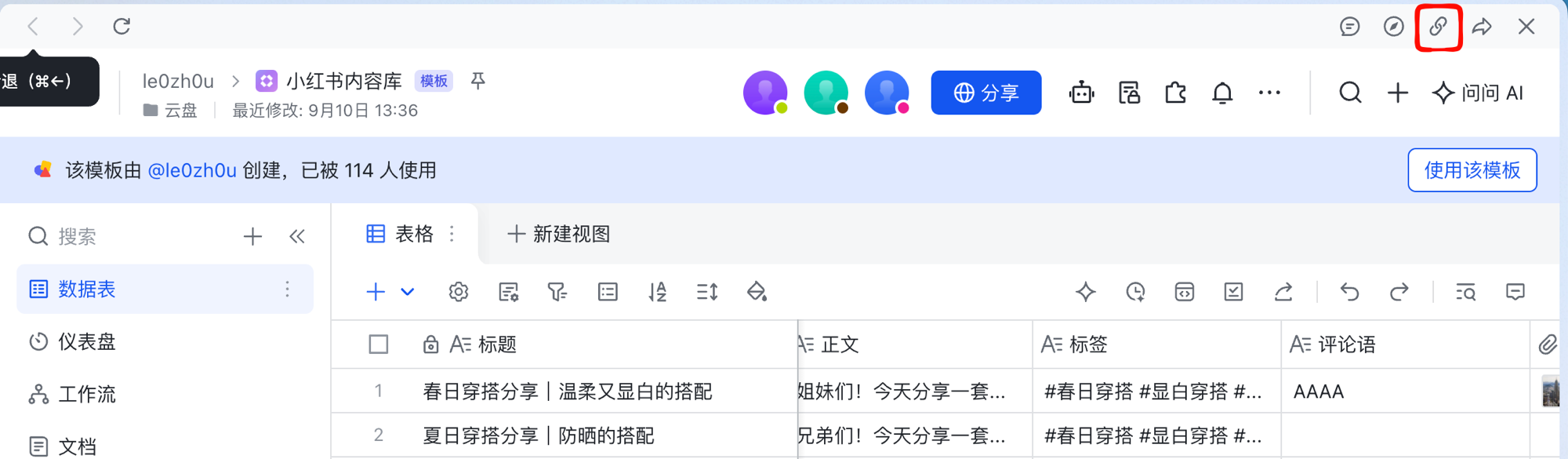
Task: Click the export share arrow in the table toolbar
Action: click(x=1283, y=292)
